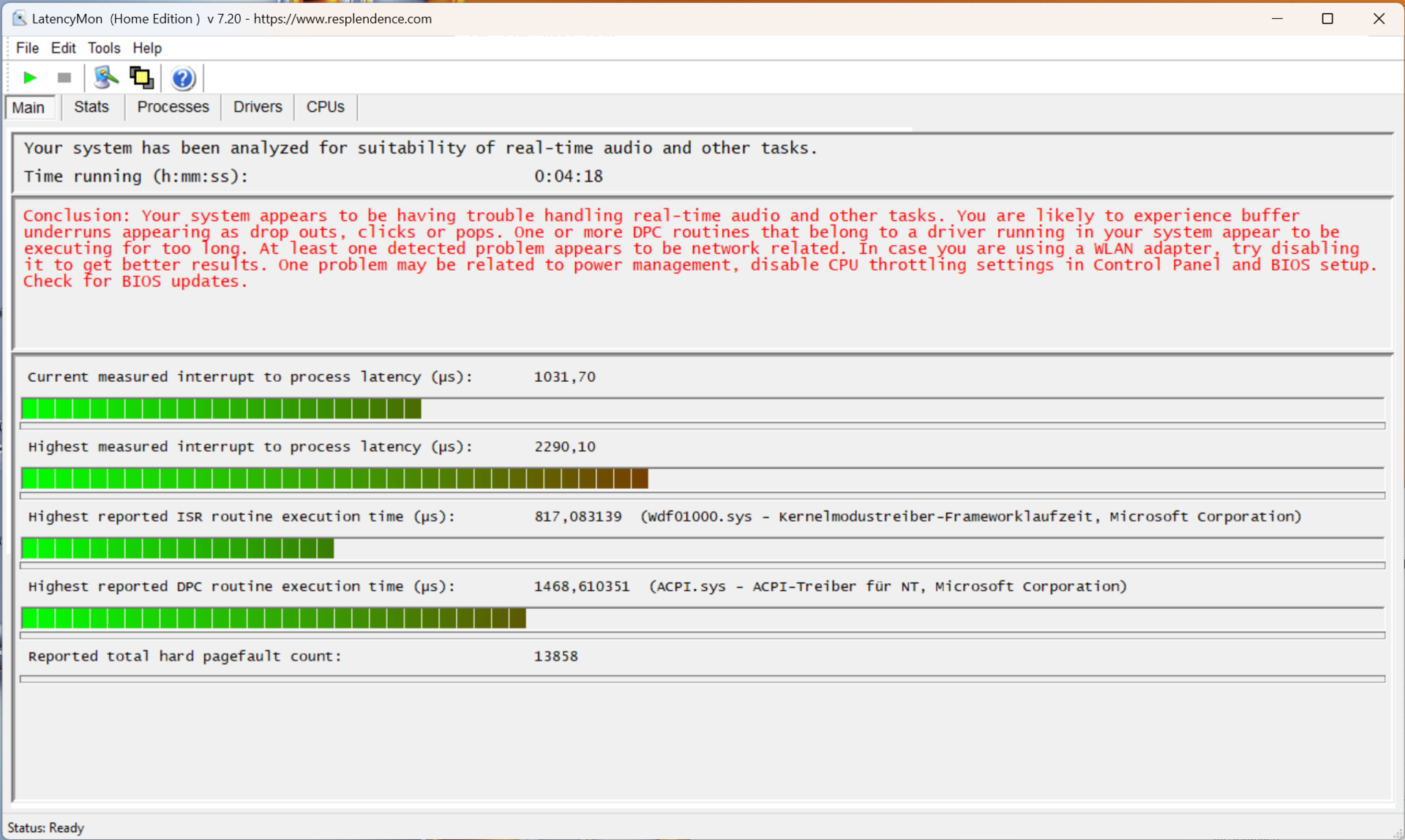Open the File menu
The image size is (1405, 840).
[27, 48]
